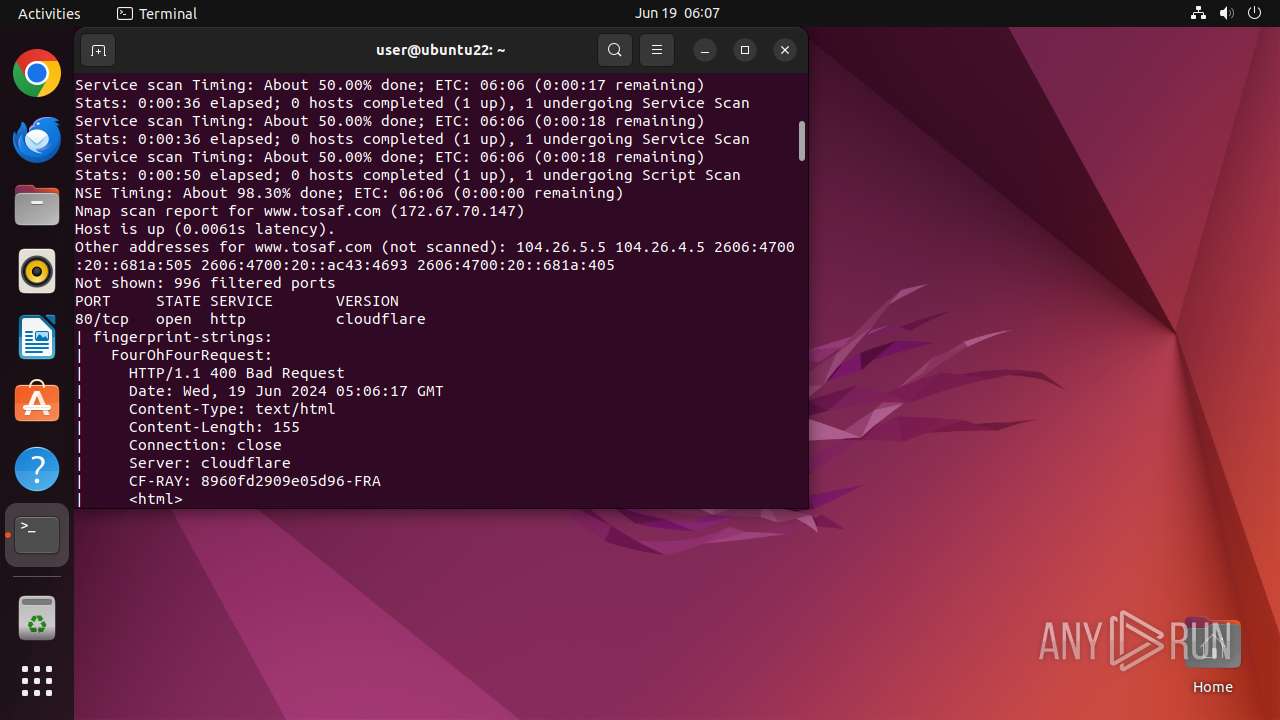Open Terminal app menu in top bar
Screen dimensions: 1280x720
click(157, 13)
